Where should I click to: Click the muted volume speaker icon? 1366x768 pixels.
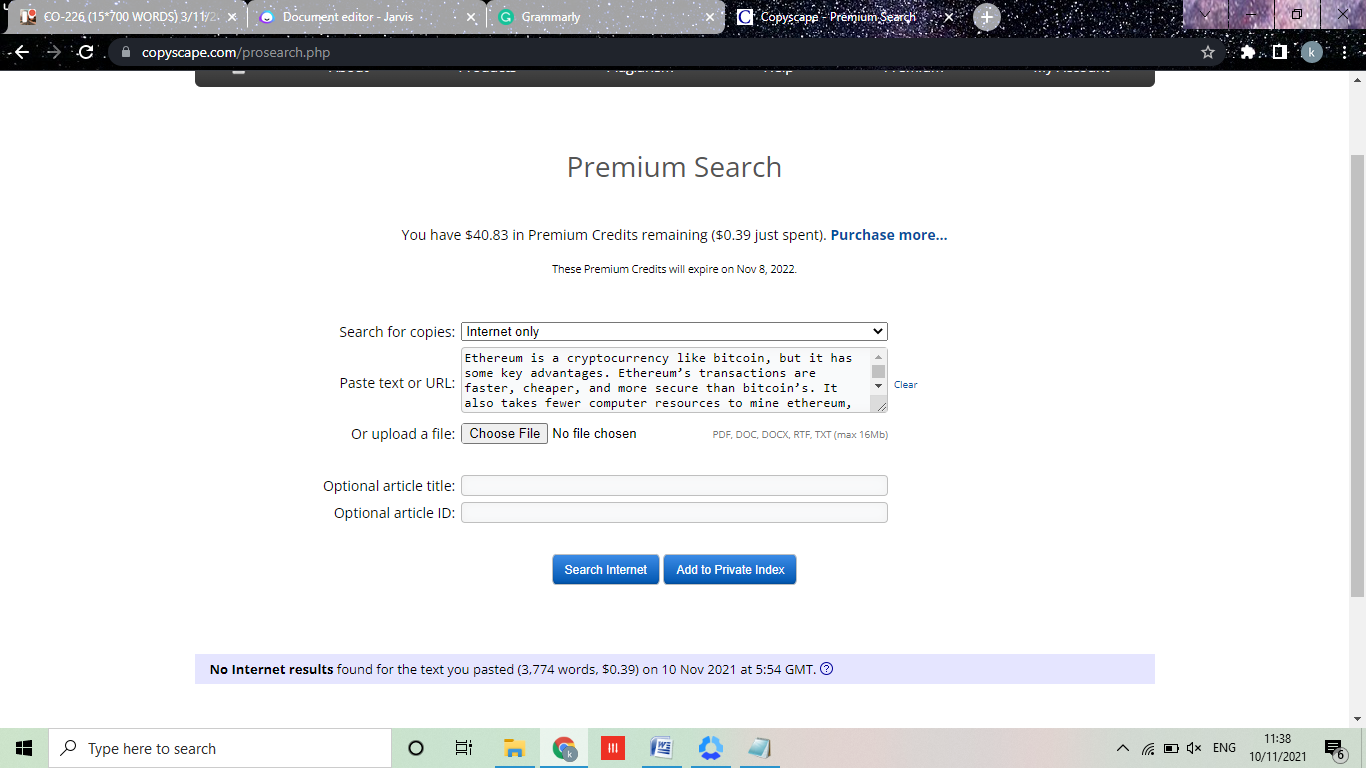click(1194, 748)
